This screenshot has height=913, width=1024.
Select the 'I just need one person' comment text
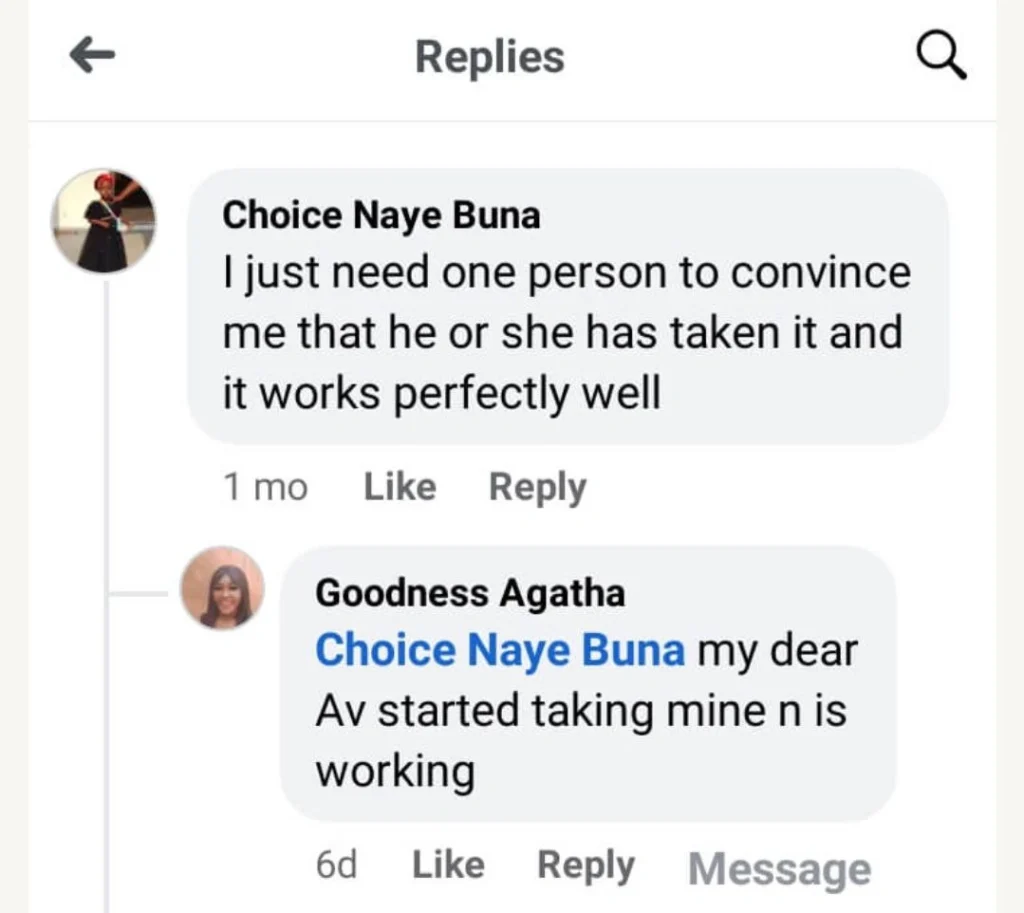pyautogui.click(x=565, y=332)
